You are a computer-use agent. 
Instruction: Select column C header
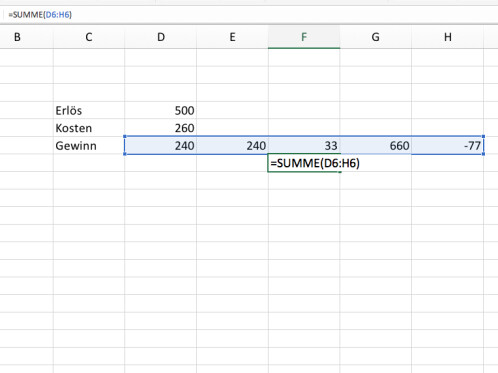(89, 37)
